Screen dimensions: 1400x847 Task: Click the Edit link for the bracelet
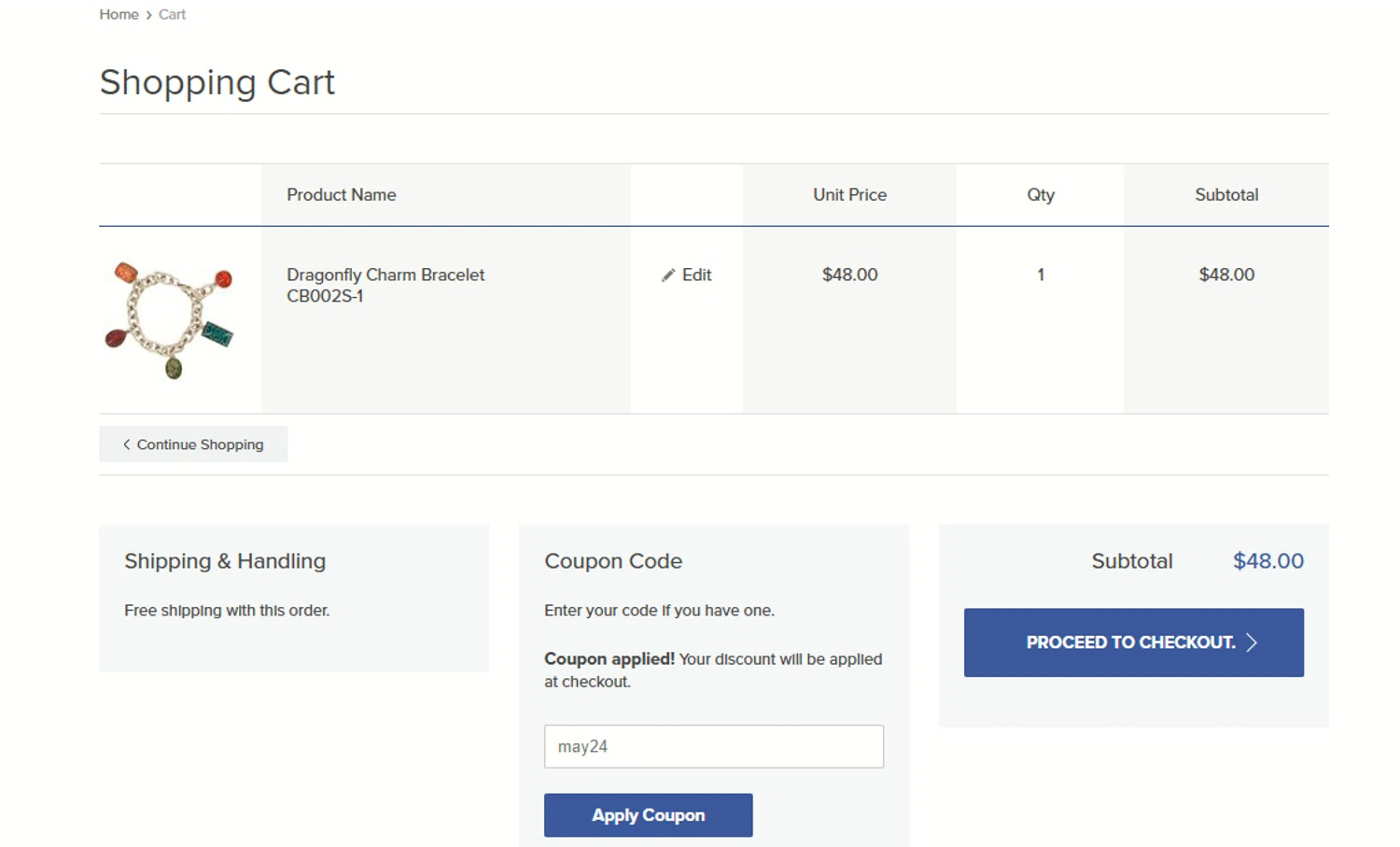(x=696, y=275)
